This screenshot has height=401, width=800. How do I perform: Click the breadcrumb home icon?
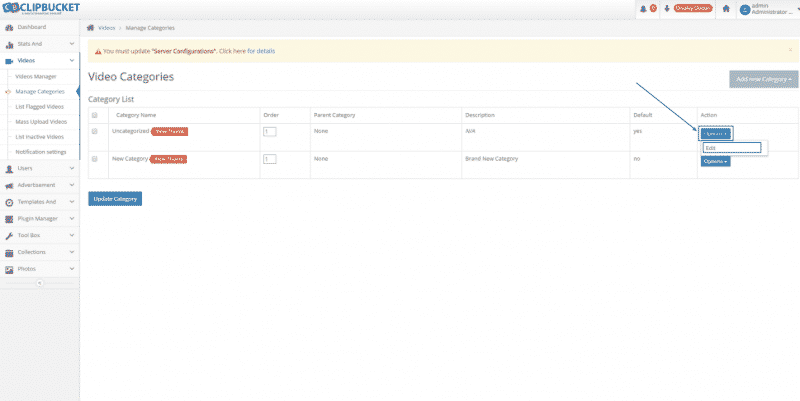(x=92, y=27)
